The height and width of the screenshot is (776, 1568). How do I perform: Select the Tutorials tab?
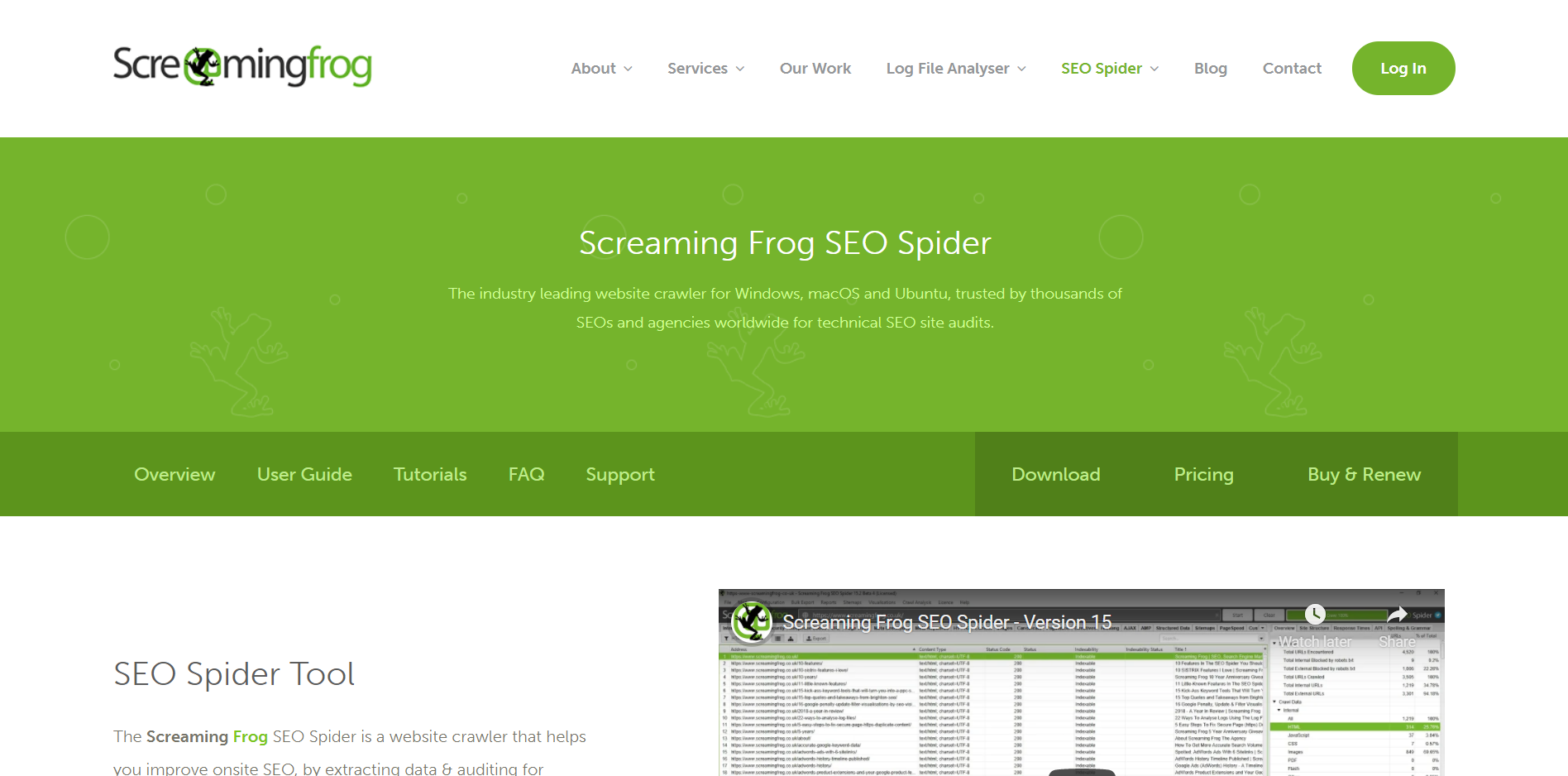pyautogui.click(x=430, y=474)
